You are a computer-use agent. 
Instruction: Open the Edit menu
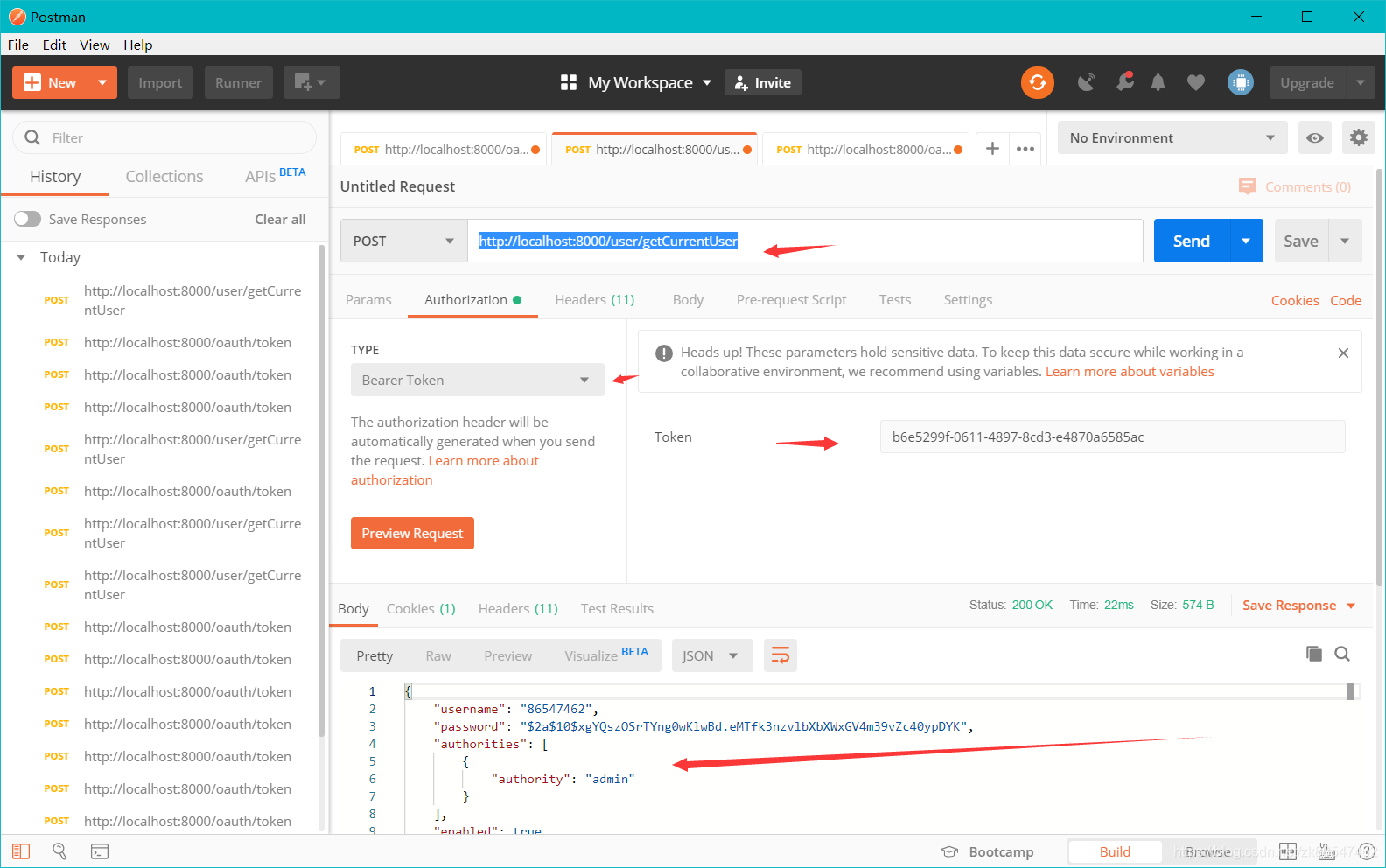[x=54, y=45]
